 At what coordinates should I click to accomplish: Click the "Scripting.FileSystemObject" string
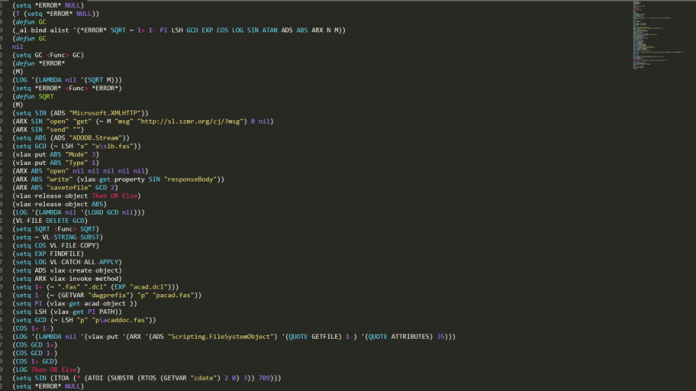click(220, 336)
